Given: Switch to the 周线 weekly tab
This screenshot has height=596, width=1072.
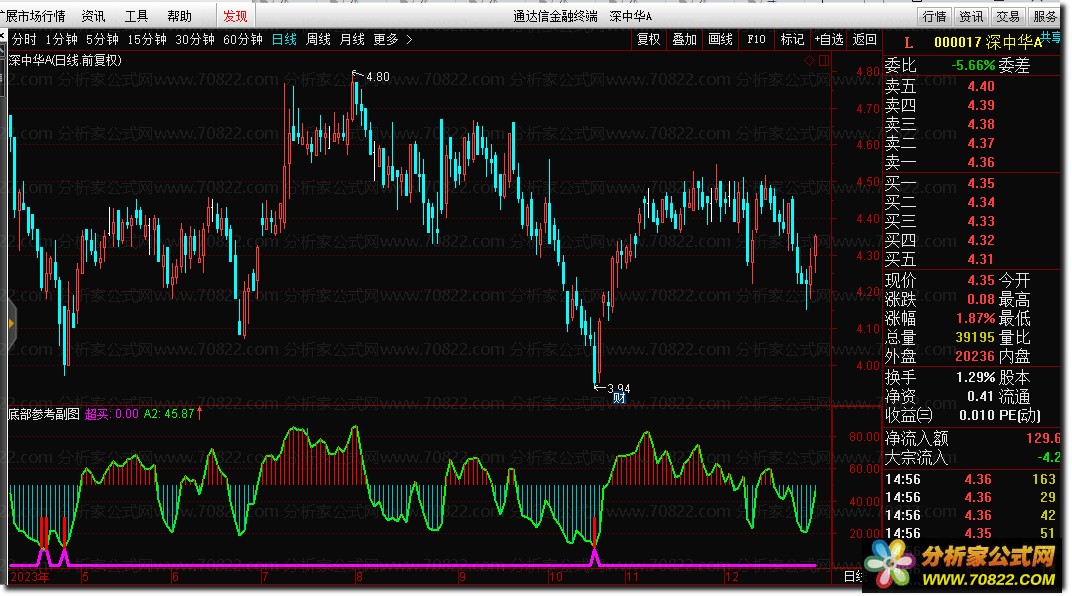Looking at the screenshot, I should coord(319,40).
